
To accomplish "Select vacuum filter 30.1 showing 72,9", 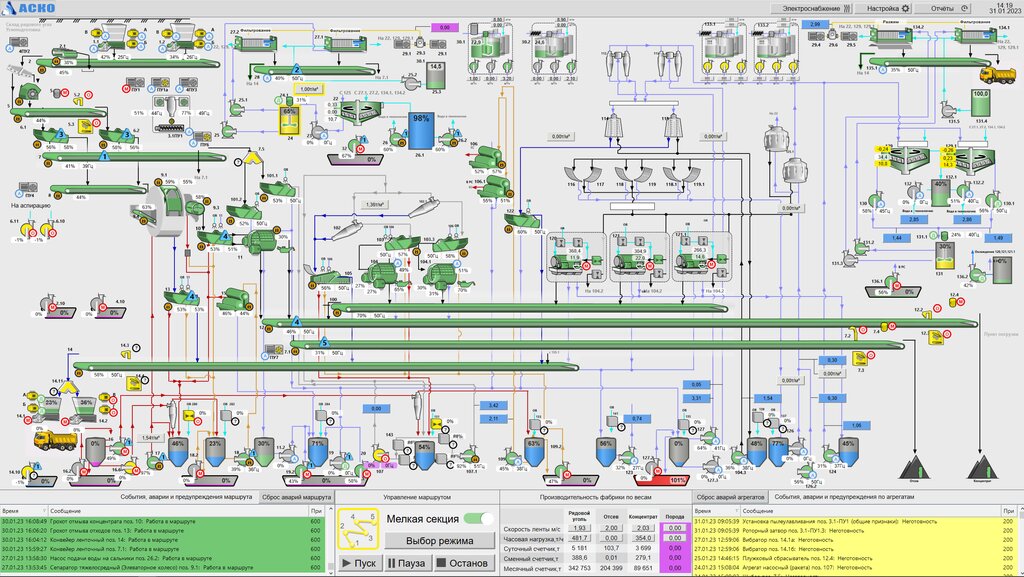I will (x=490, y=47).
